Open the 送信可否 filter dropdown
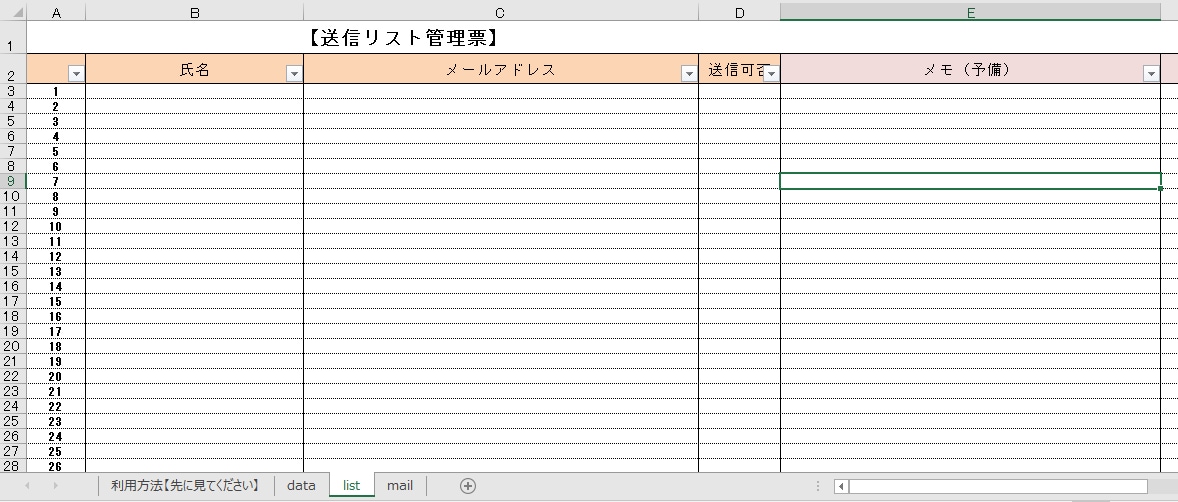Screen dimensions: 1178x502 click(771, 74)
